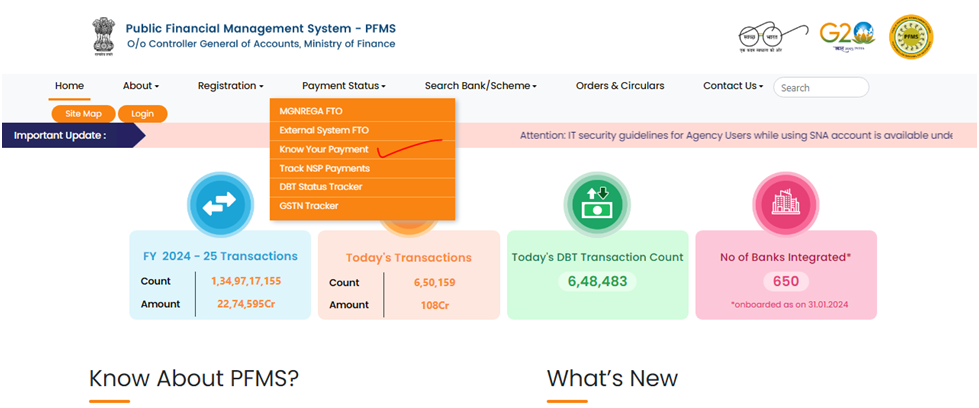Open DBT Status Tracker menu item
This screenshot has width=979, height=408.
[x=362, y=187]
